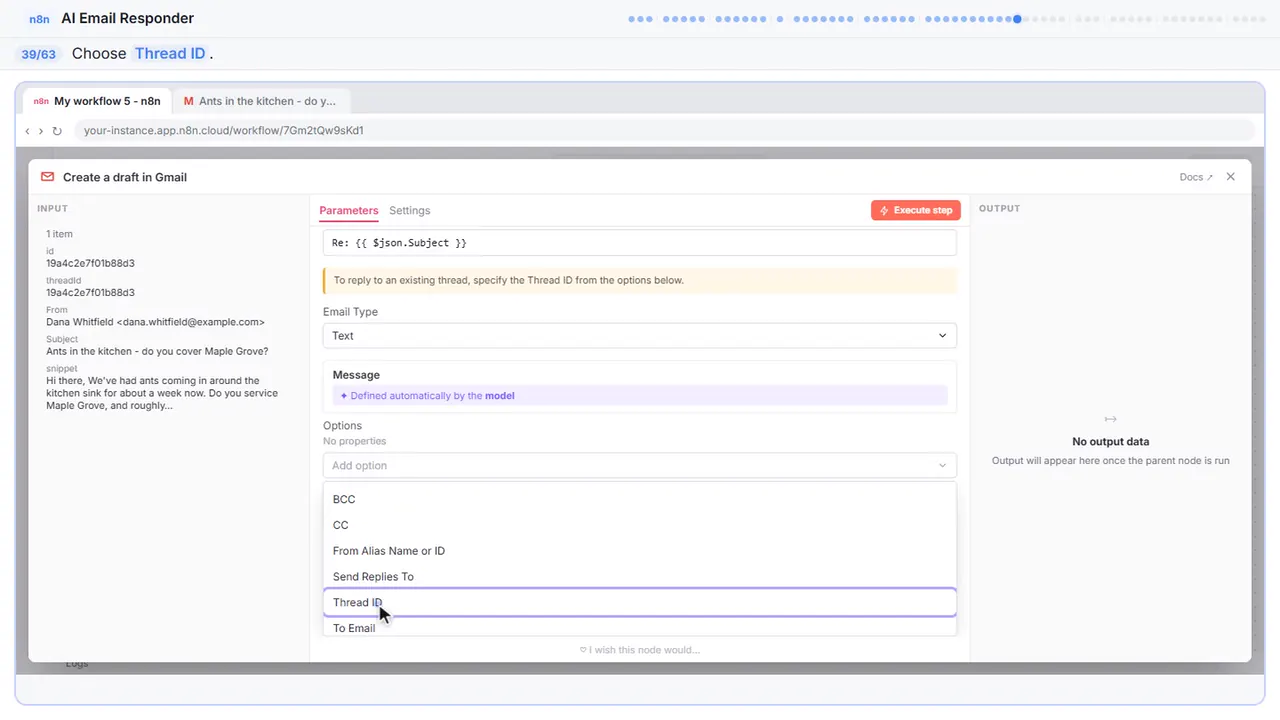This screenshot has height=720, width=1280.
Task: Select Send Replies To option
Action: [640, 577]
